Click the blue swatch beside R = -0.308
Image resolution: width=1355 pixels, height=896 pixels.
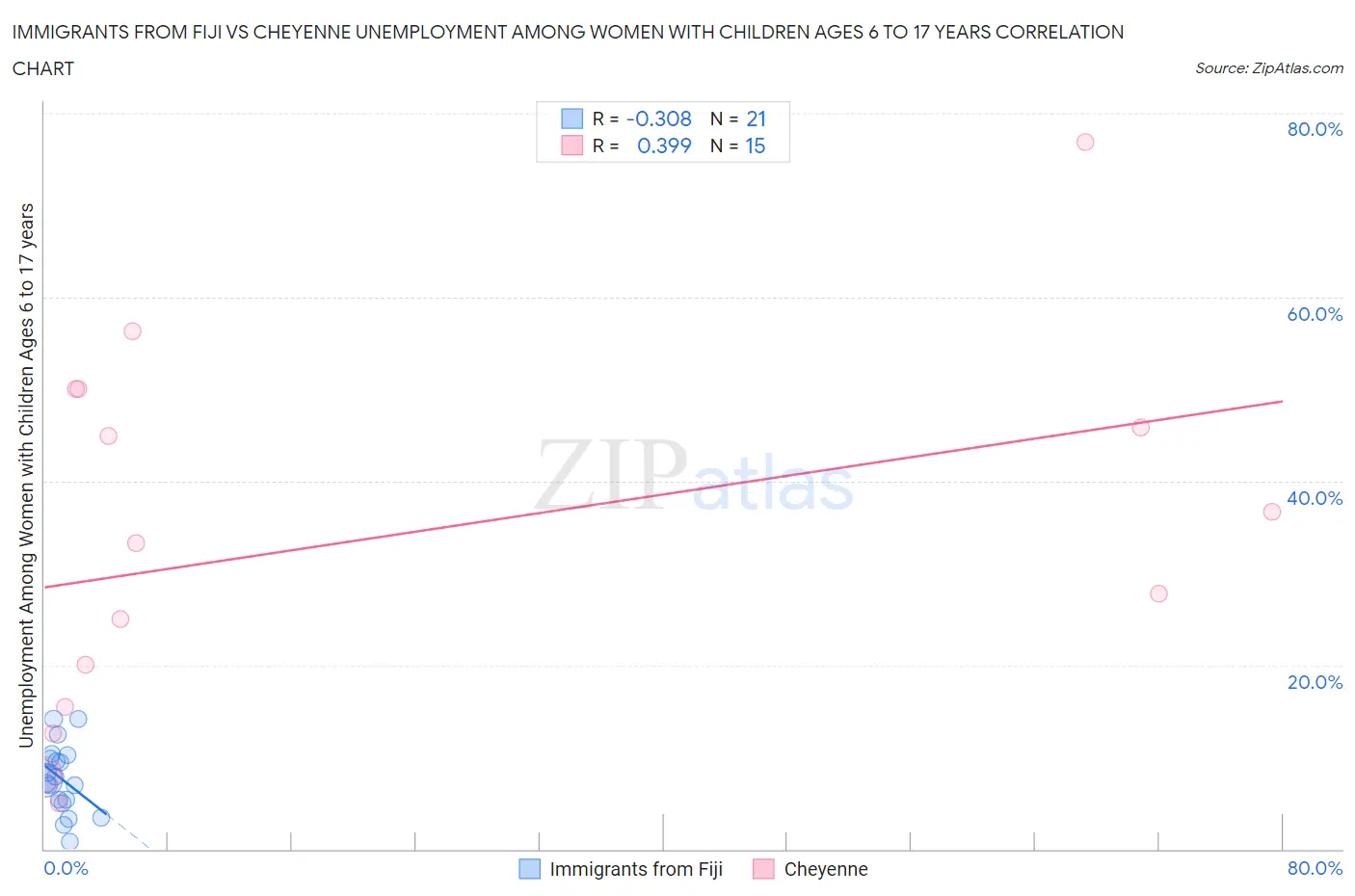[572, 119]
